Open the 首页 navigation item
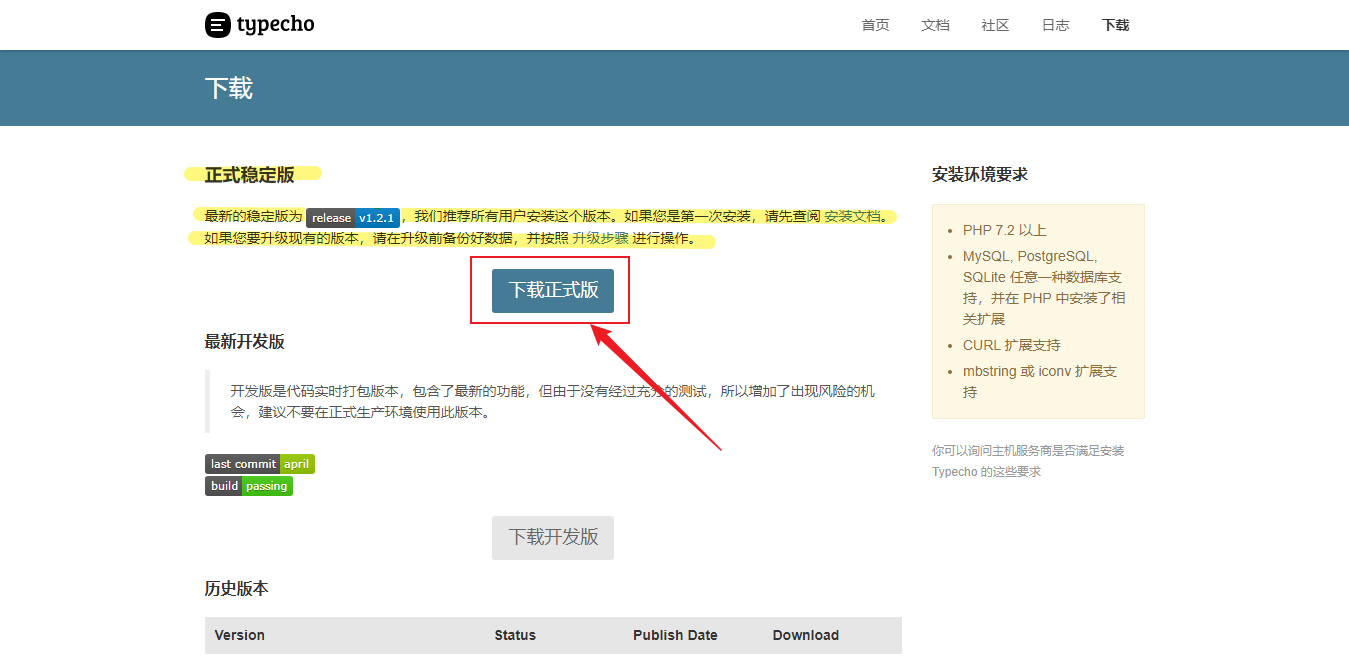Screen dimensions: 1349x657 click(875, 25)
